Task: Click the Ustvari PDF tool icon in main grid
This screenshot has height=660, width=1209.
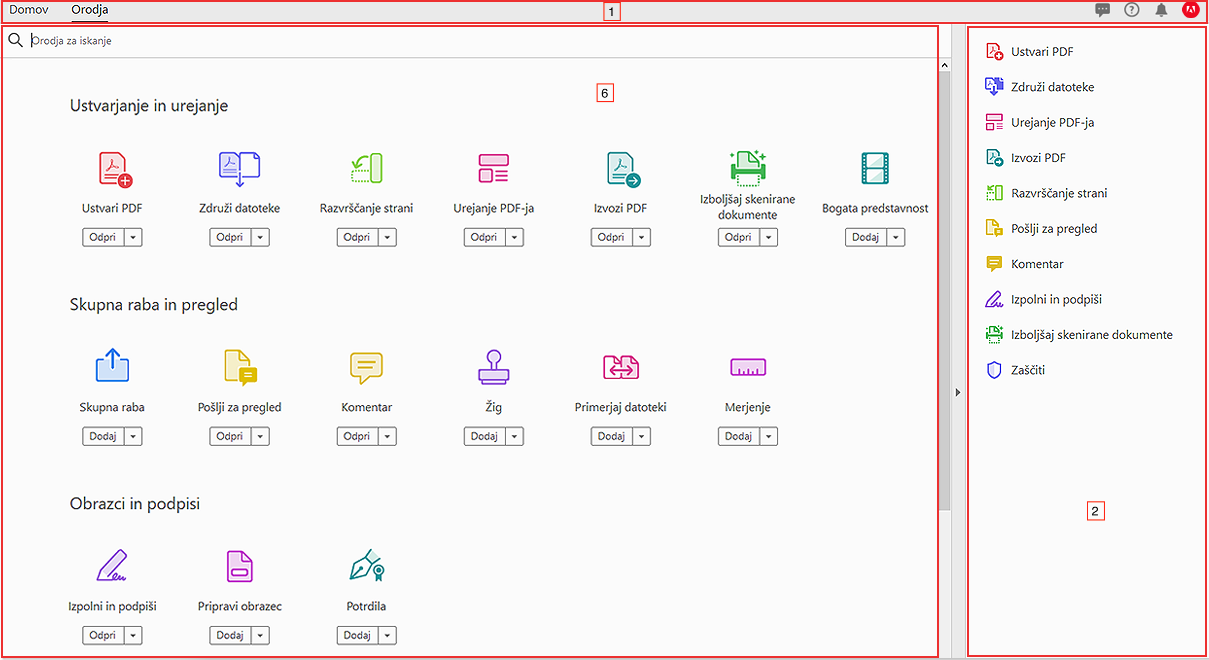Action: [115, 169]
